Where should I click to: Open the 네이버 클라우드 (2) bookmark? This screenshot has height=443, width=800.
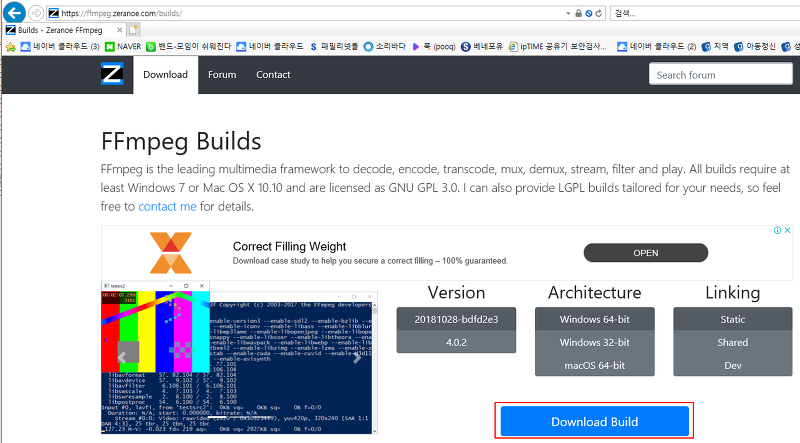657,46
